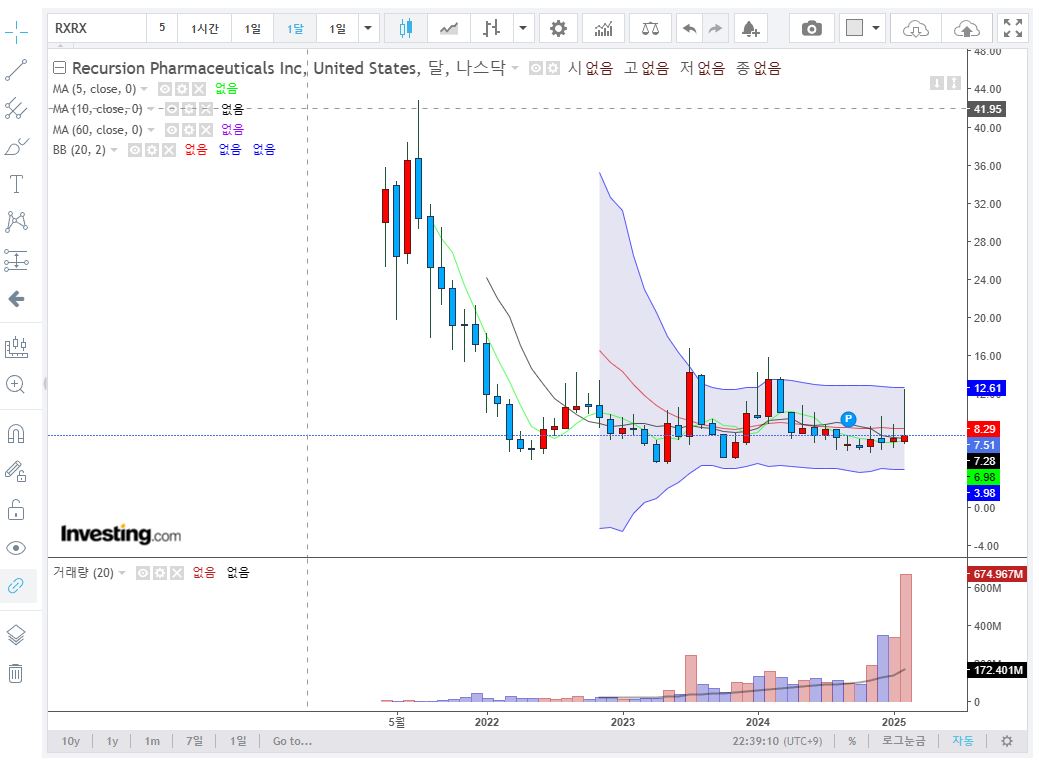Toggle 자동 auto scale
This screenshot has height=762, width=1039.
pyautogui.click(x=963, y=741)
